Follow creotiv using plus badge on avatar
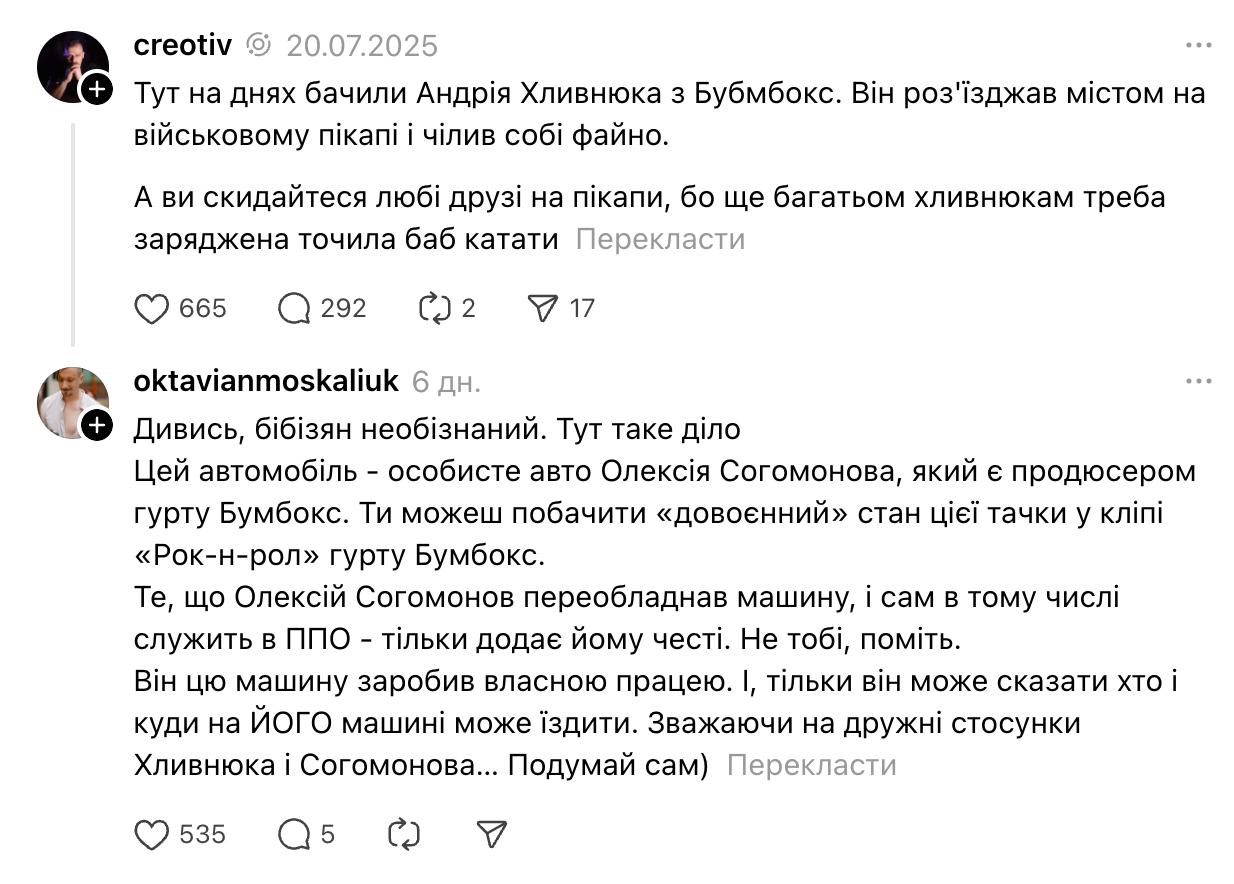 95,90
